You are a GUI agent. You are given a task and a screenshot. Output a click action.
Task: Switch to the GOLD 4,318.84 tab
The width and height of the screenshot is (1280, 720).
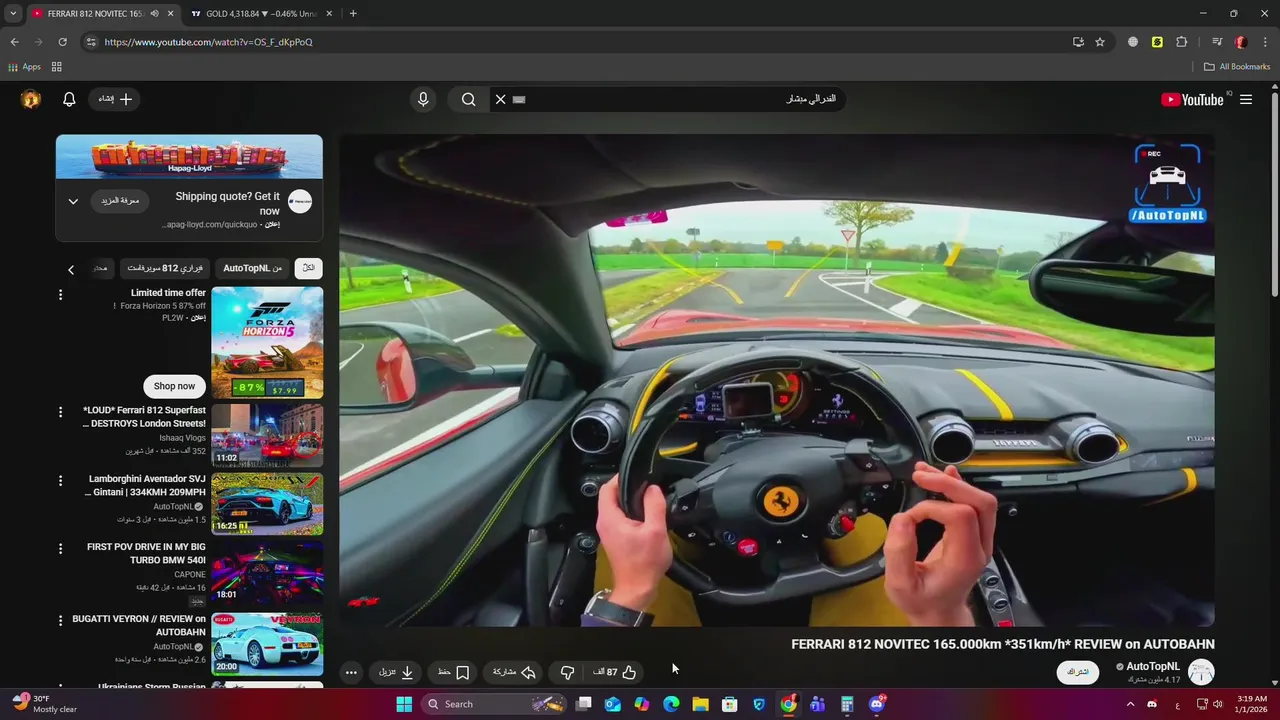[262, 13]
